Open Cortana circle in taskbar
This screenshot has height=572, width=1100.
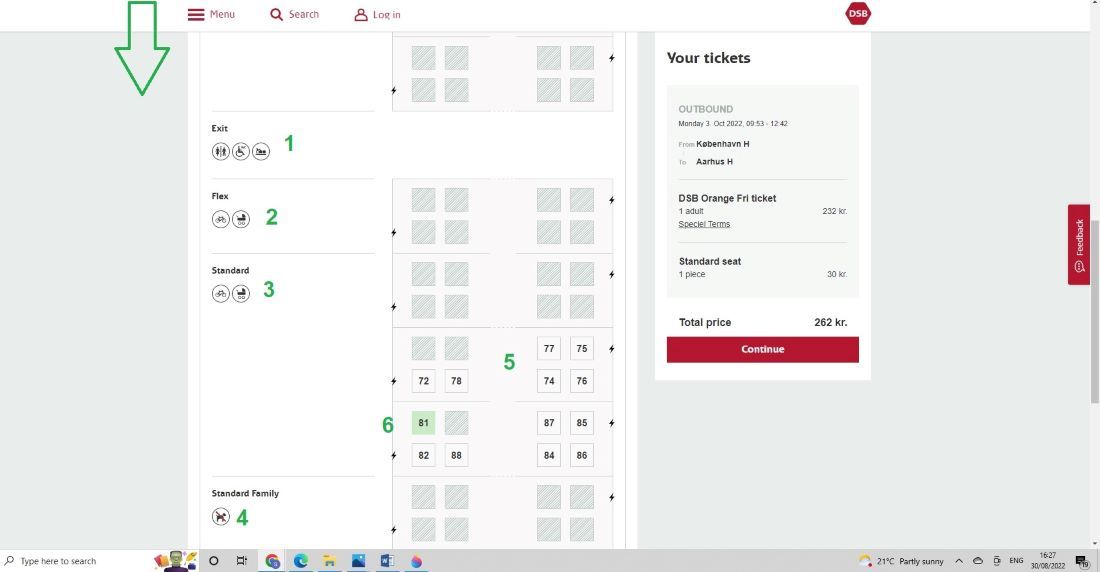[213, 561]
